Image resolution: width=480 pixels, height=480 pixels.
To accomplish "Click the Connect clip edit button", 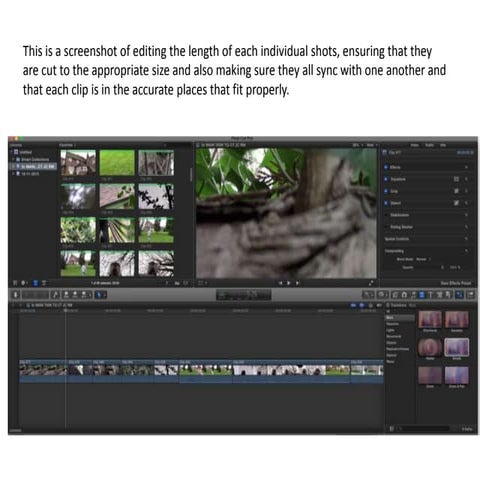I will coord(66,295).
